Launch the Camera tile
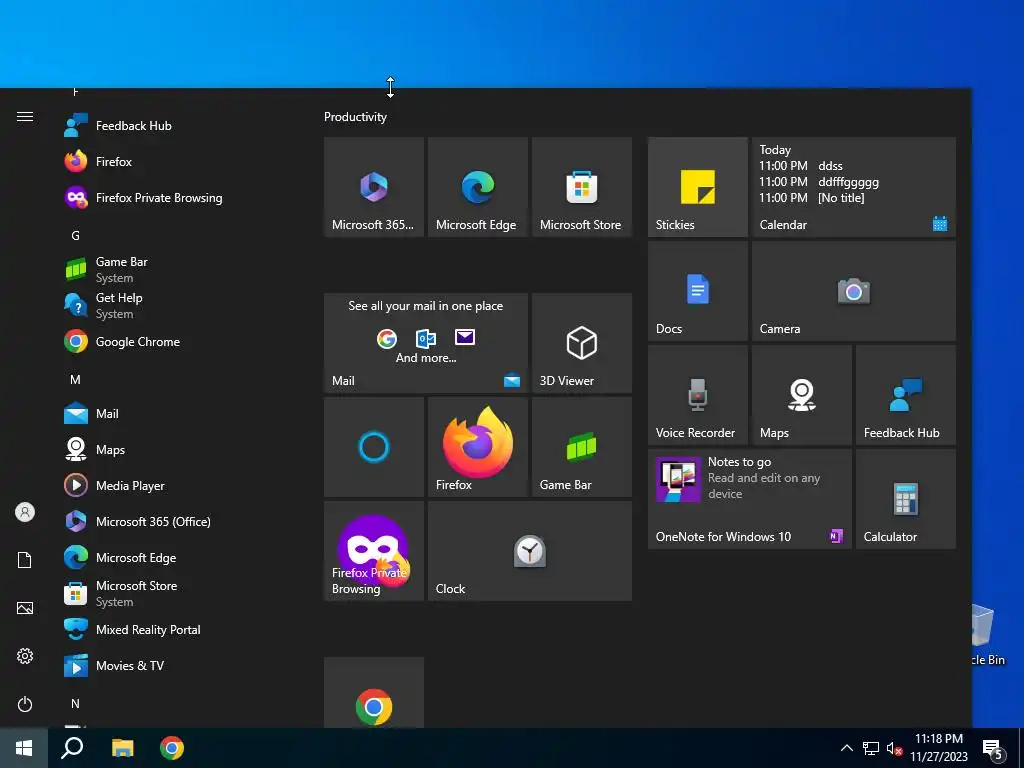The image size is (1024, 768). click(x=854, y=291)
